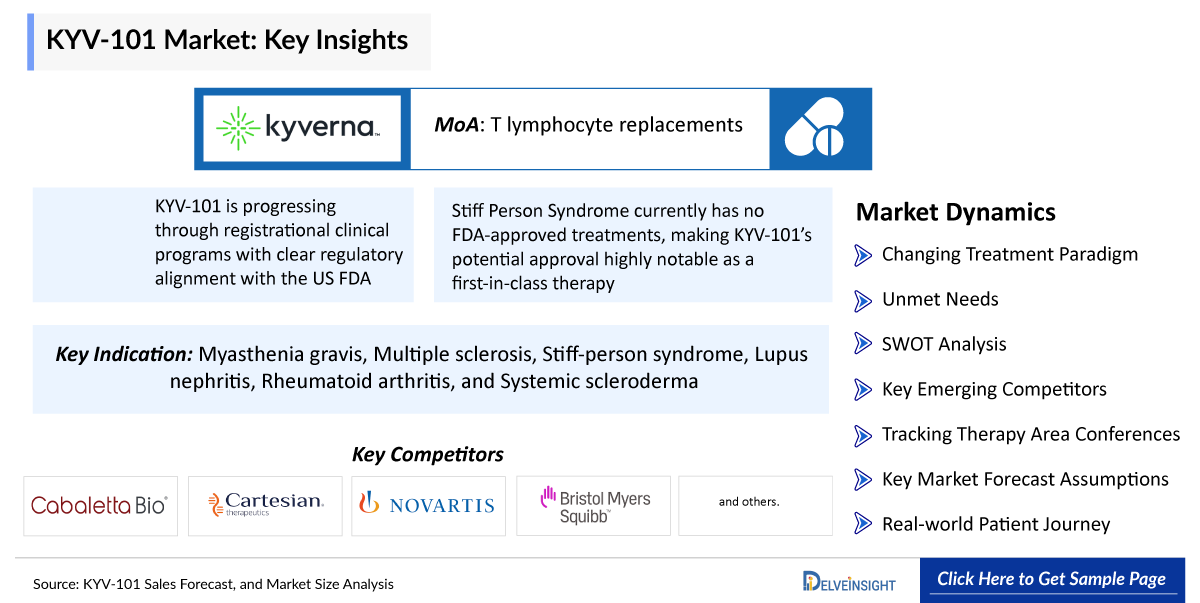Screen dimensions: 1200x603
Task: Click arrow icon beside Real-world Patient Journey
Action: click(x=863, y=525)
